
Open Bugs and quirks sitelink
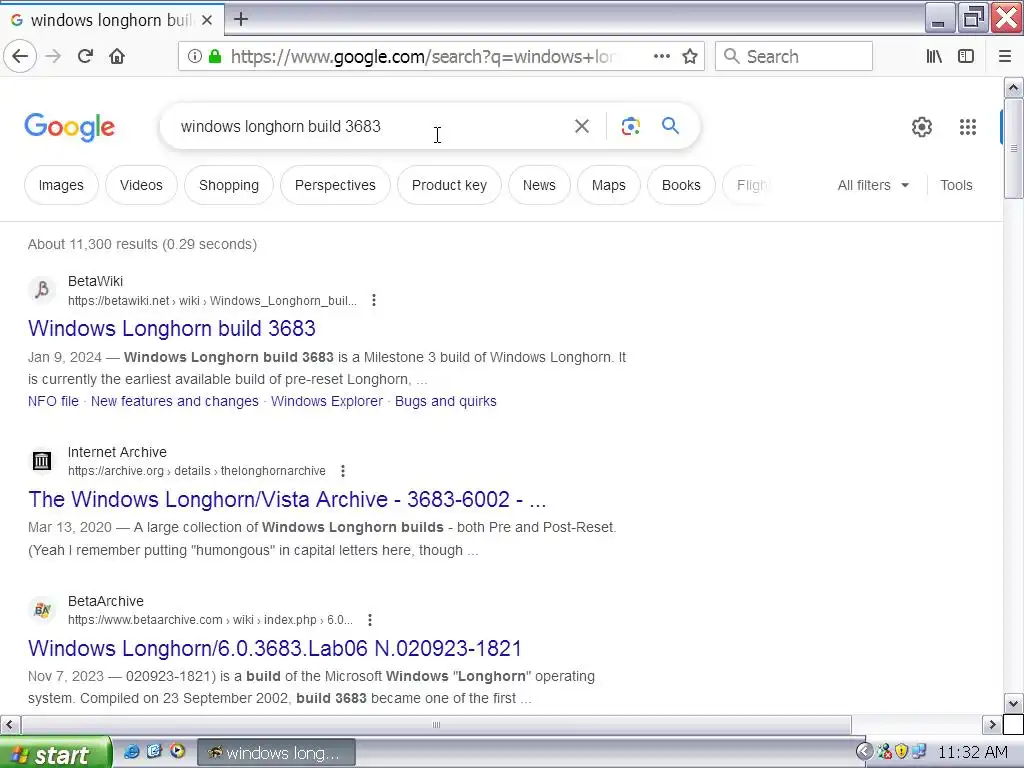coord(445,401)
